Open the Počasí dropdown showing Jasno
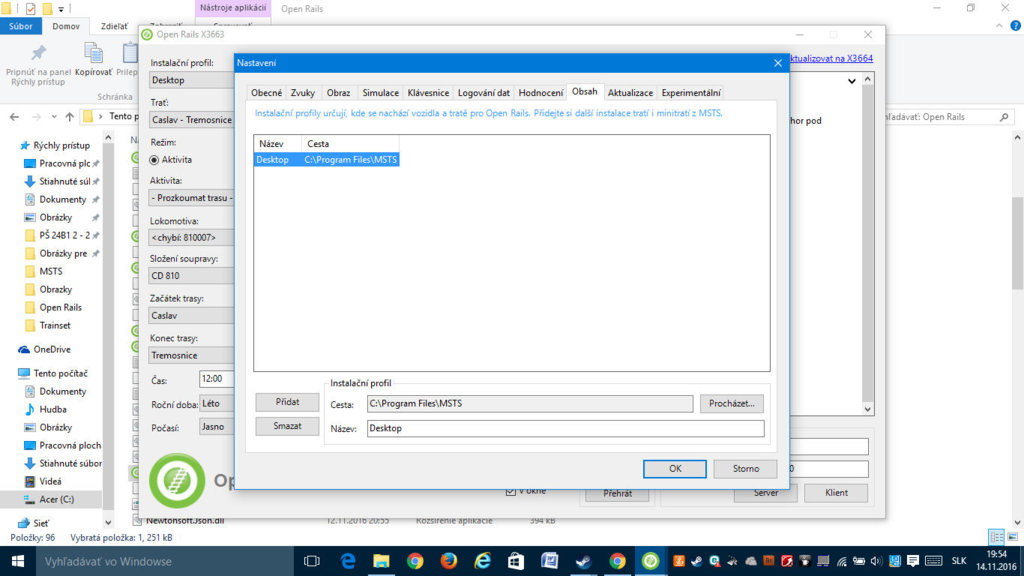The width and height of the screenshot is (1024, 576). [215, 427]
